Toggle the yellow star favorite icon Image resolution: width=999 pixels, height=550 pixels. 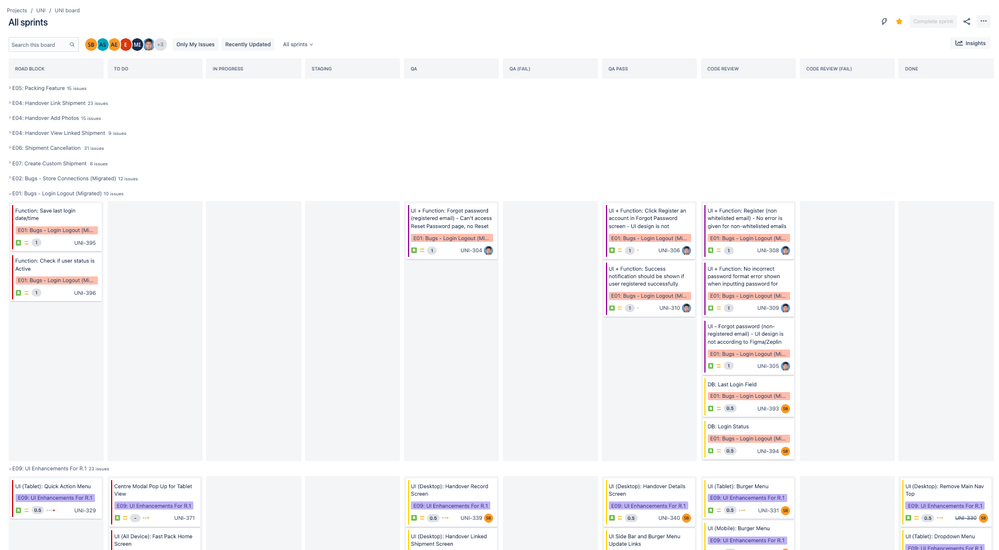click(x=899, y=22)
